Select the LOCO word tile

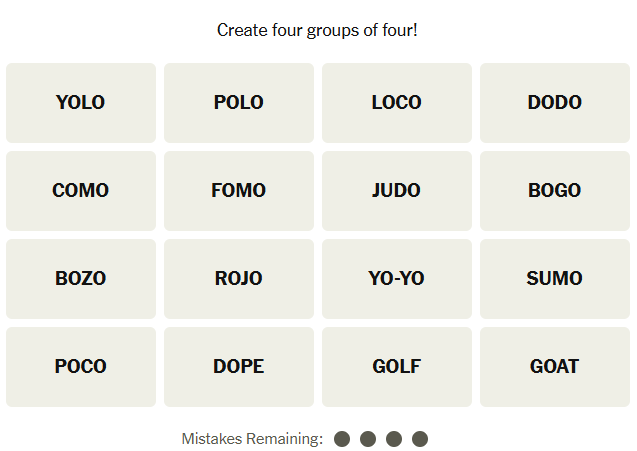coord(397,103)
